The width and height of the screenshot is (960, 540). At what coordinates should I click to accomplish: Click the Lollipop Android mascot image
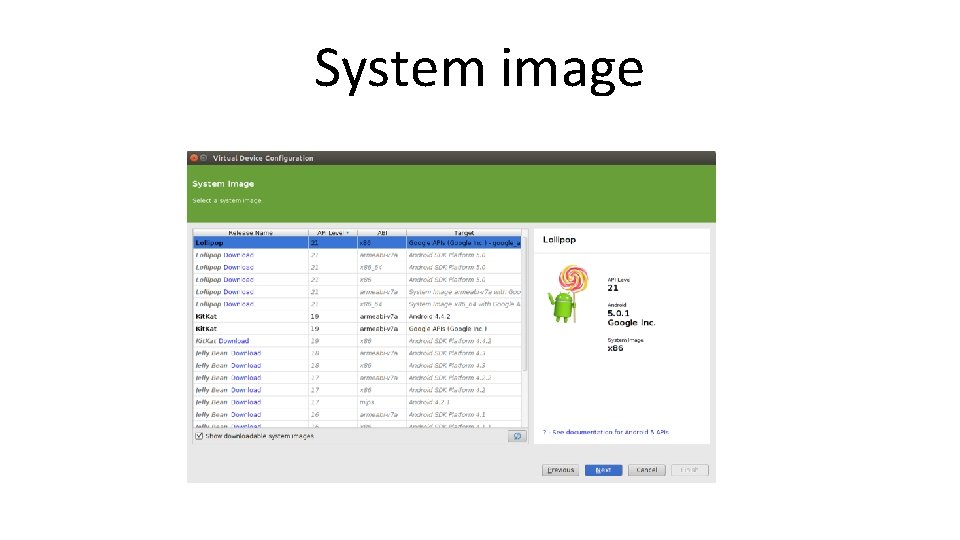point(569,294)
